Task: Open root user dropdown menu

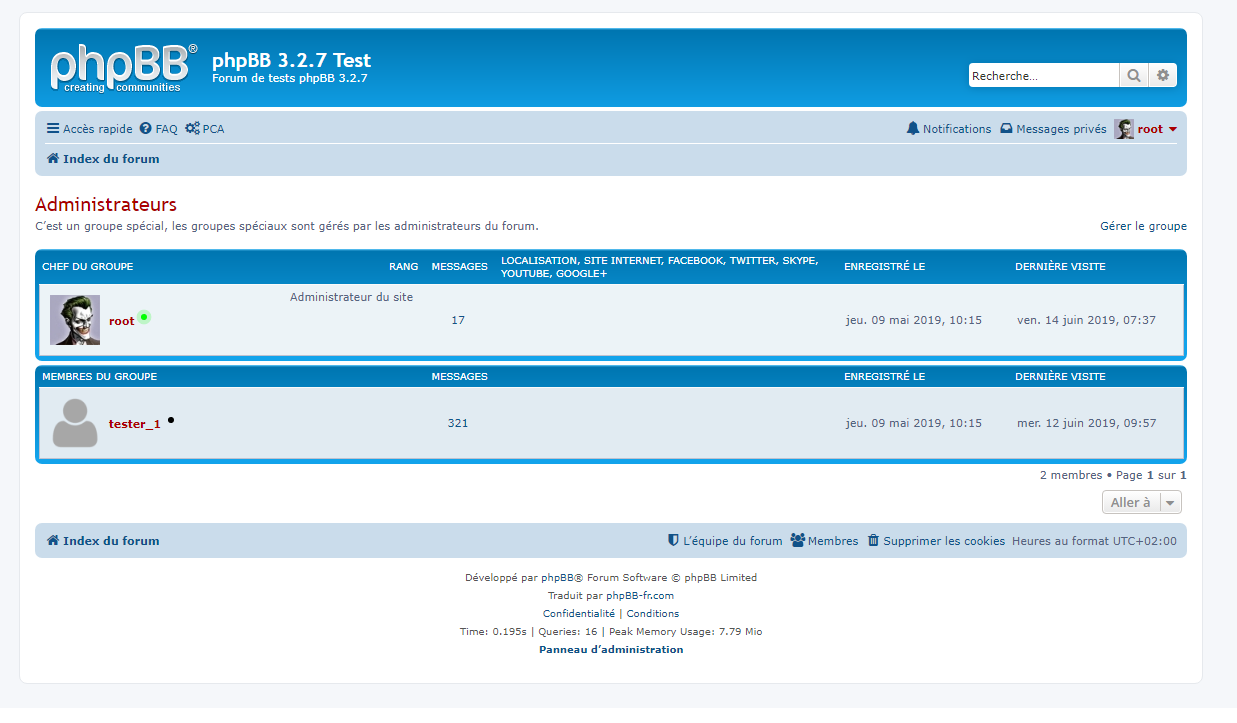Action: 1148,129
